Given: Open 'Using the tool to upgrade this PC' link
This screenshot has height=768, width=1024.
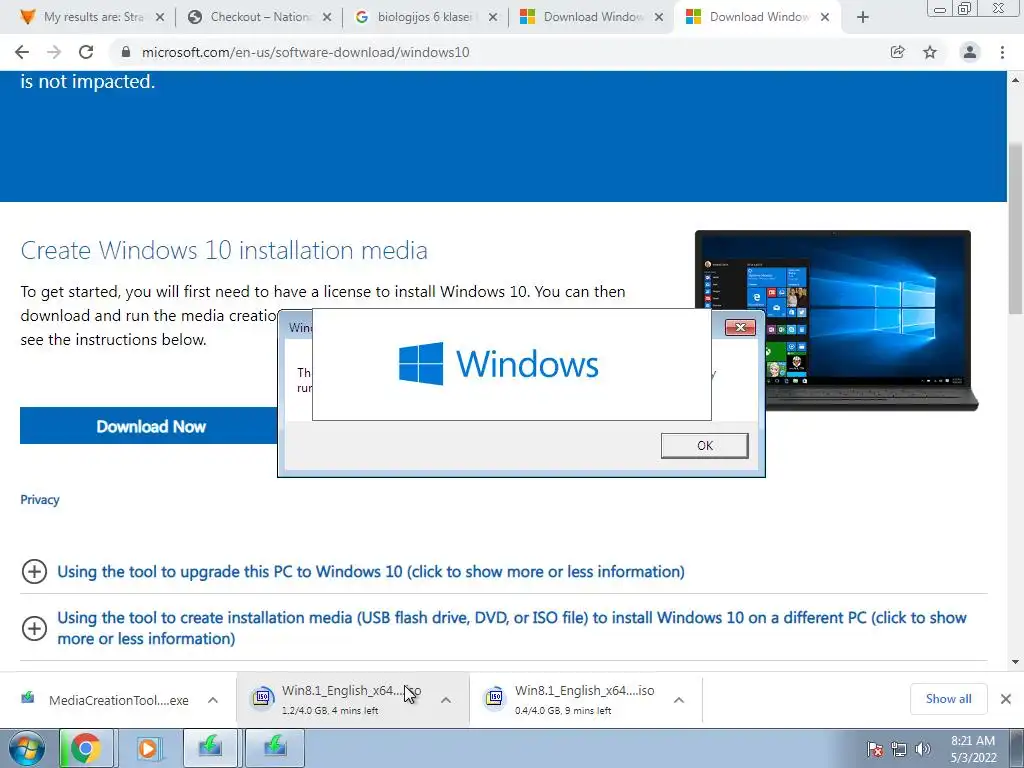Looking at the screenshot, I should (x=371, y=571).
